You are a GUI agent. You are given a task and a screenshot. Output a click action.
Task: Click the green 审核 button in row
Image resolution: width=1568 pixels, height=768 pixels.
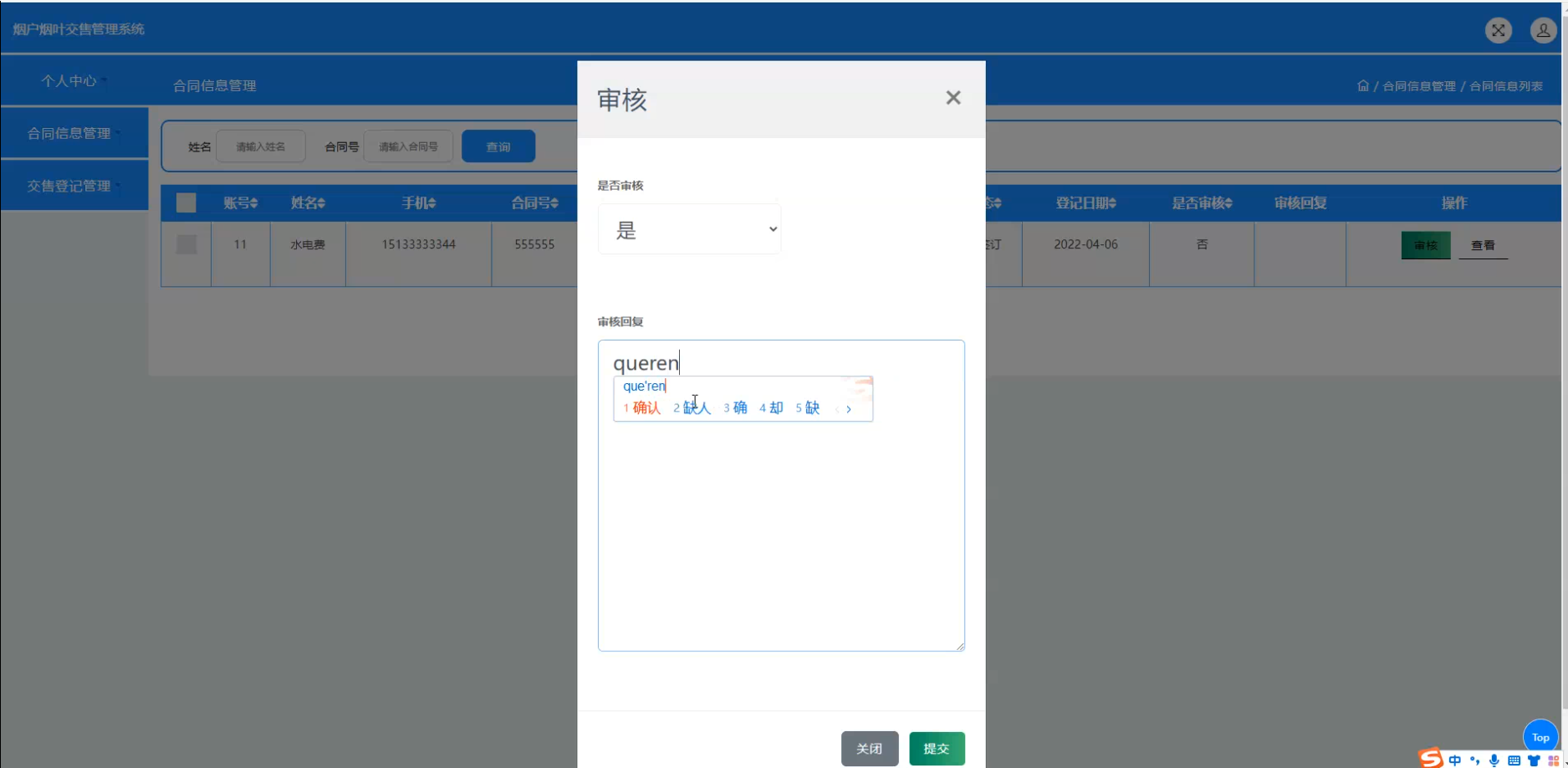click(1426, 245)
